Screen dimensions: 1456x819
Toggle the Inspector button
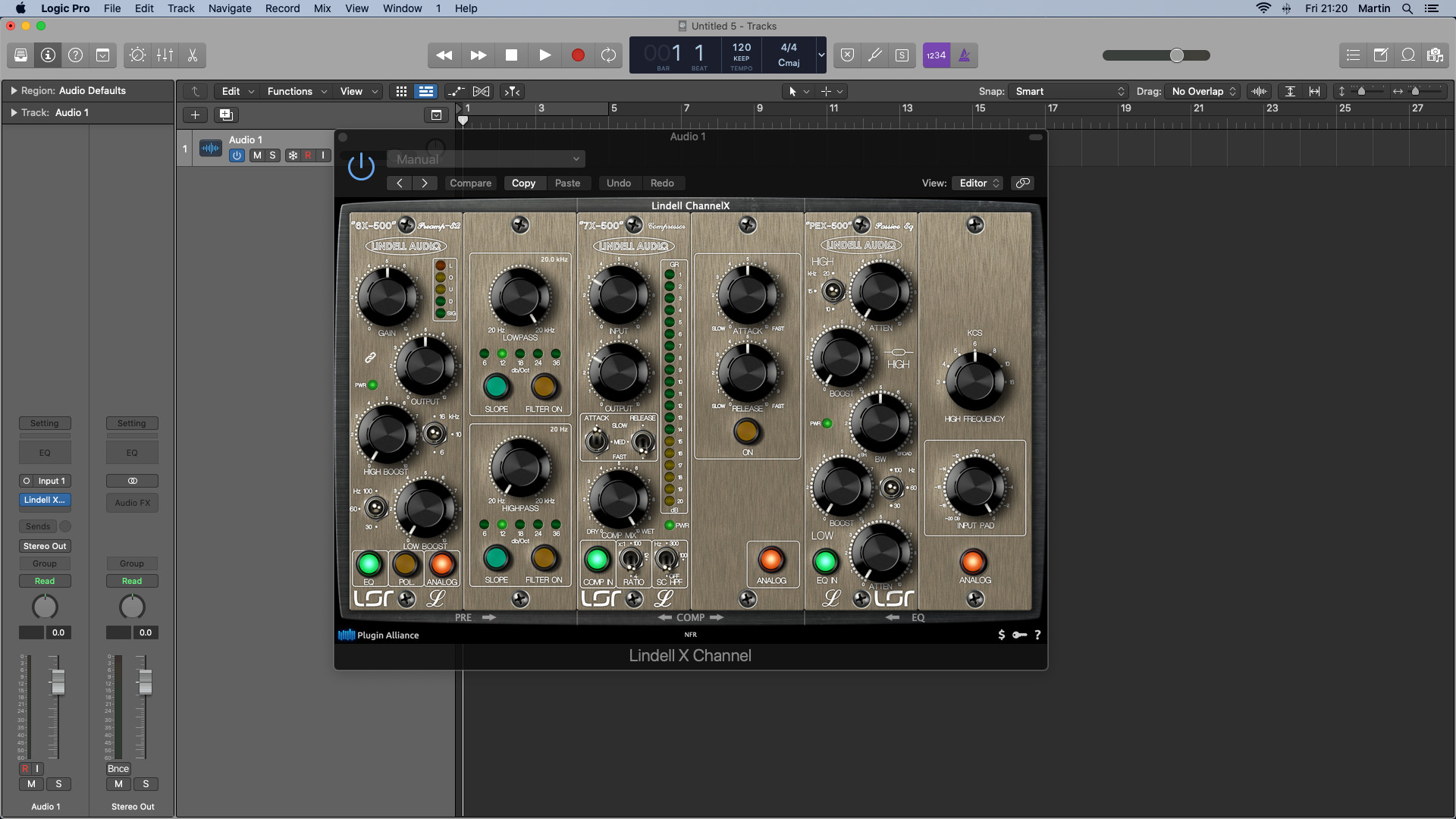(48, 55)
